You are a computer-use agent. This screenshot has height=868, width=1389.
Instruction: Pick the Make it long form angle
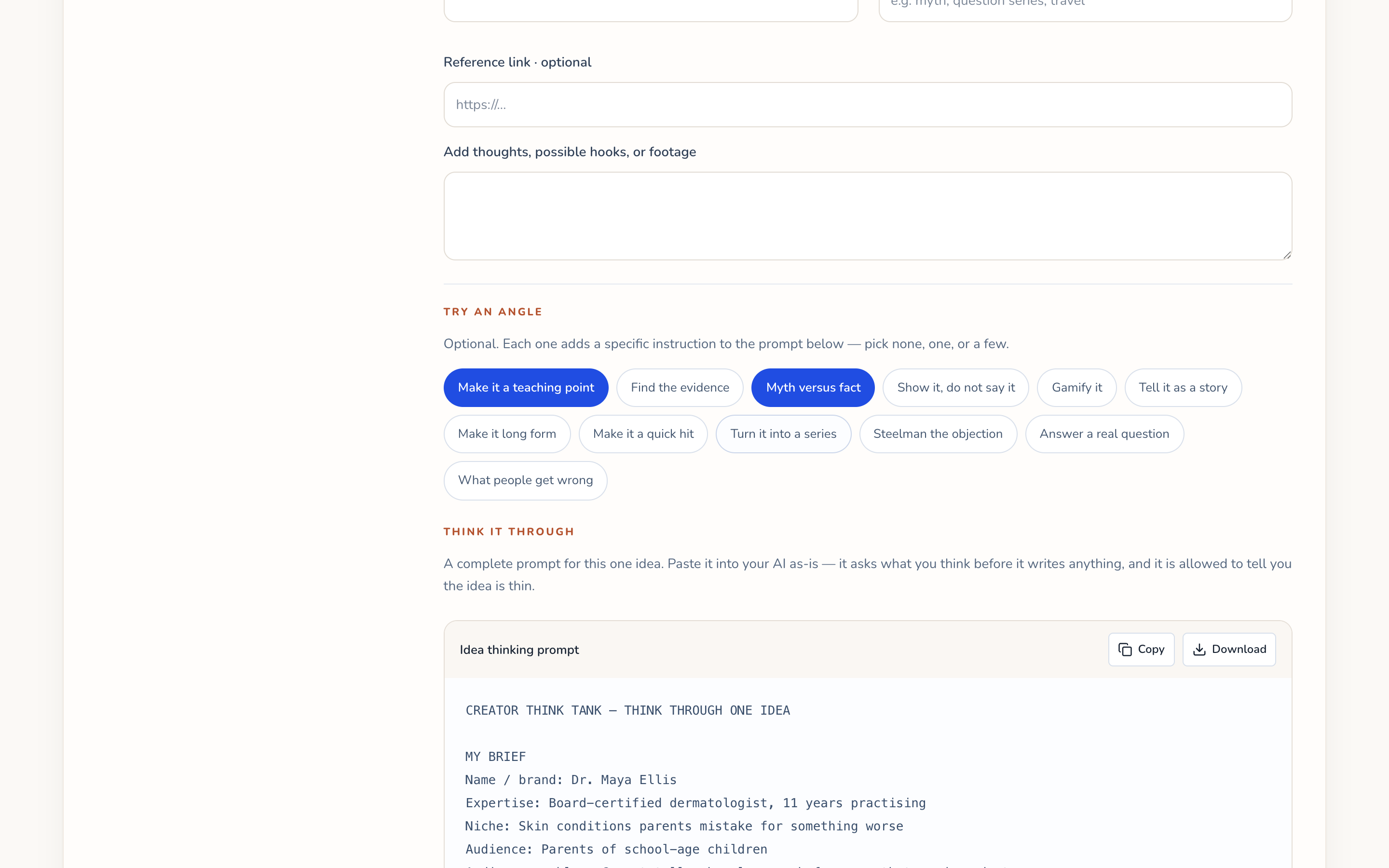coord(507,434)
